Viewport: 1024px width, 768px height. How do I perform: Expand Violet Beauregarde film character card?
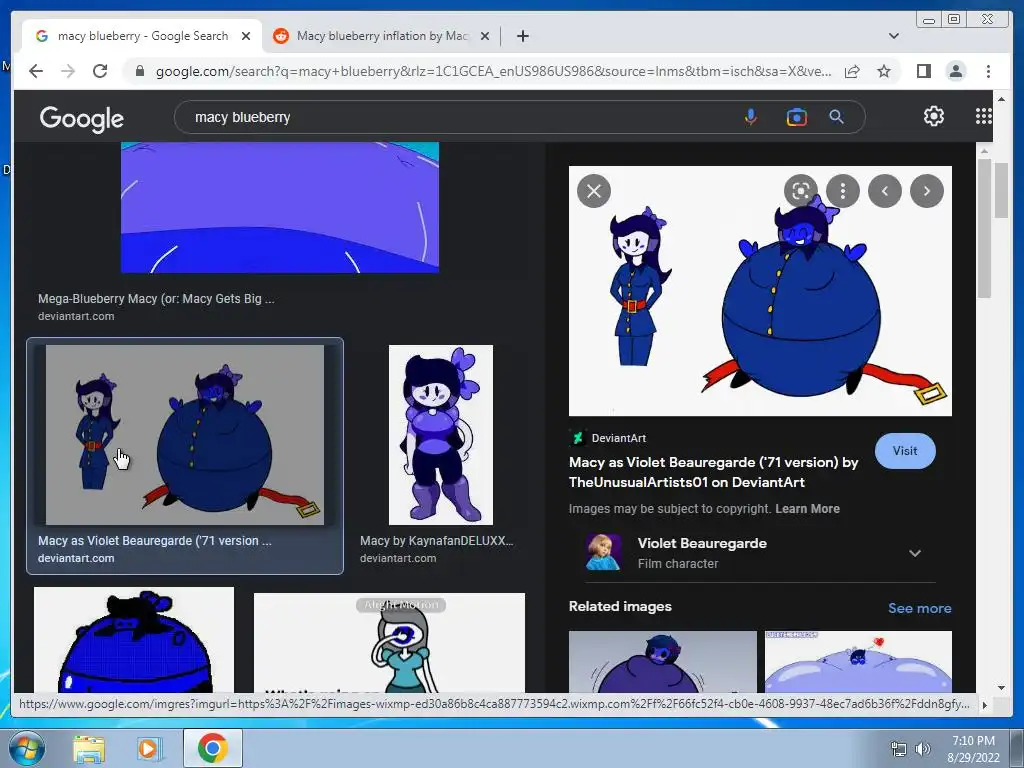coord(915,553)
